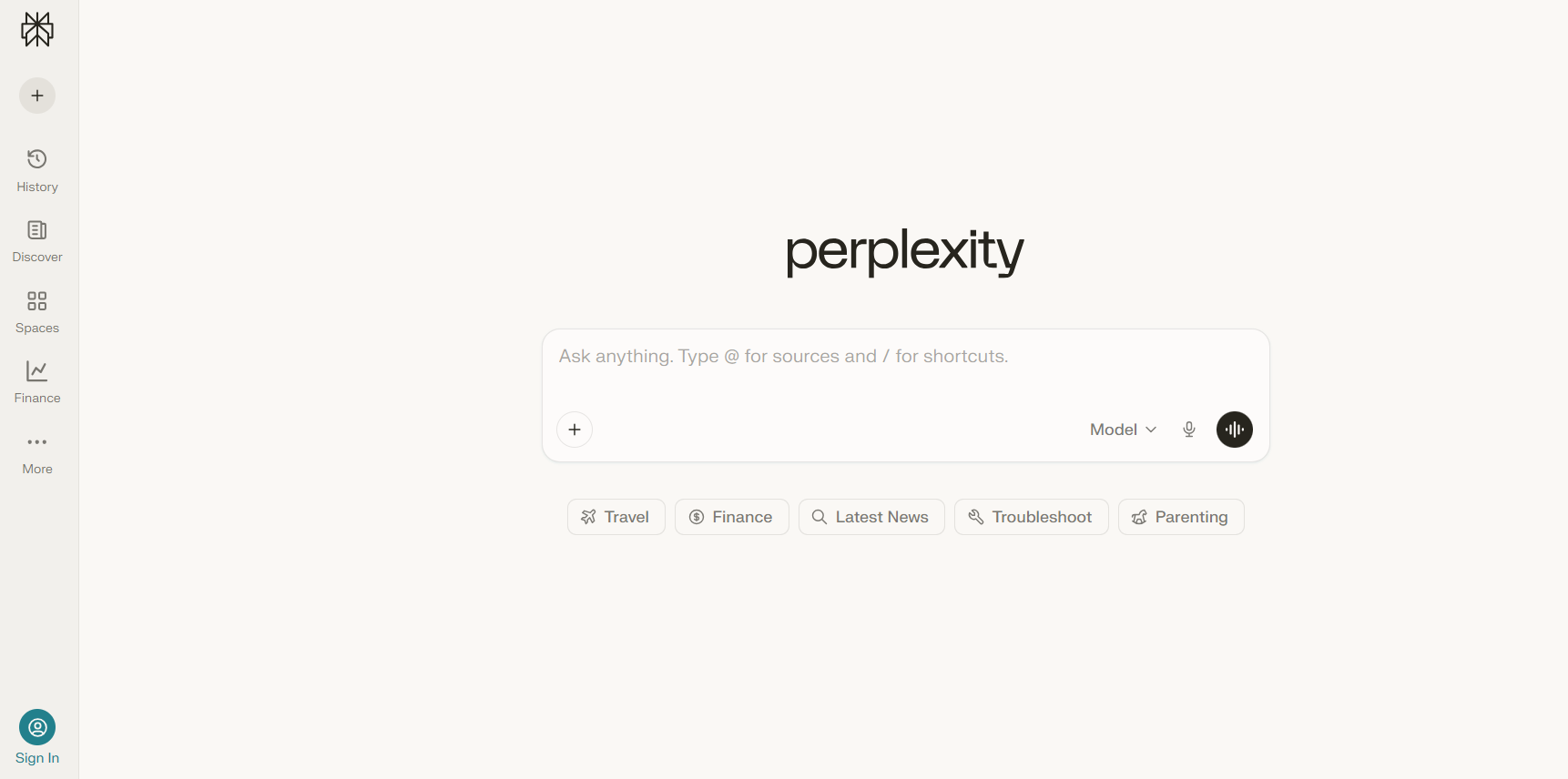Click the Sign In link
The image size is (1568, 779).
36,757
